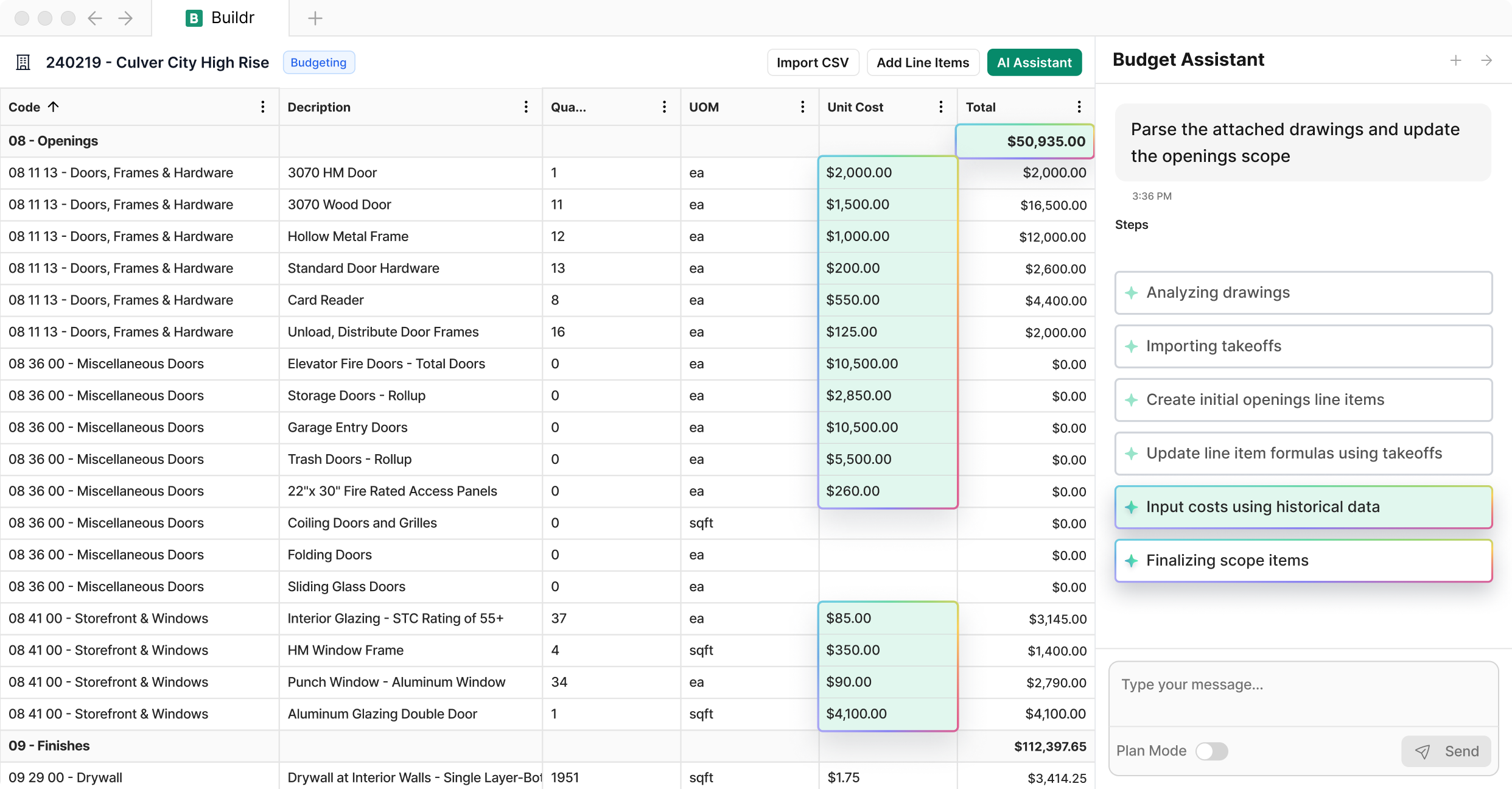
Task: Click the browser back navigation arrow
Action: pos(95,18)
